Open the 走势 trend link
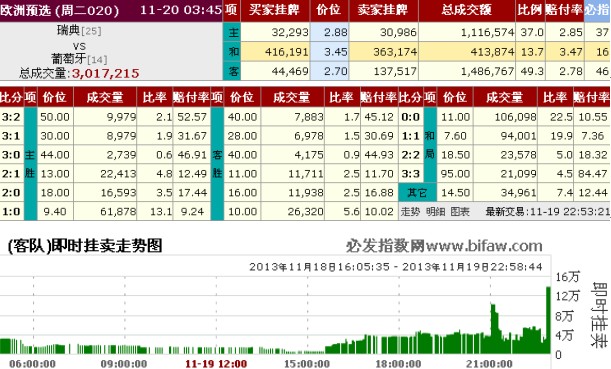The height and width of the screenshot is (369, 611). 410,212
